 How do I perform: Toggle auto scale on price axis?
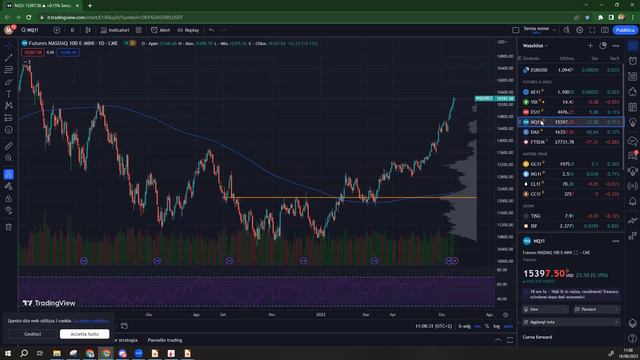[508, 326]
